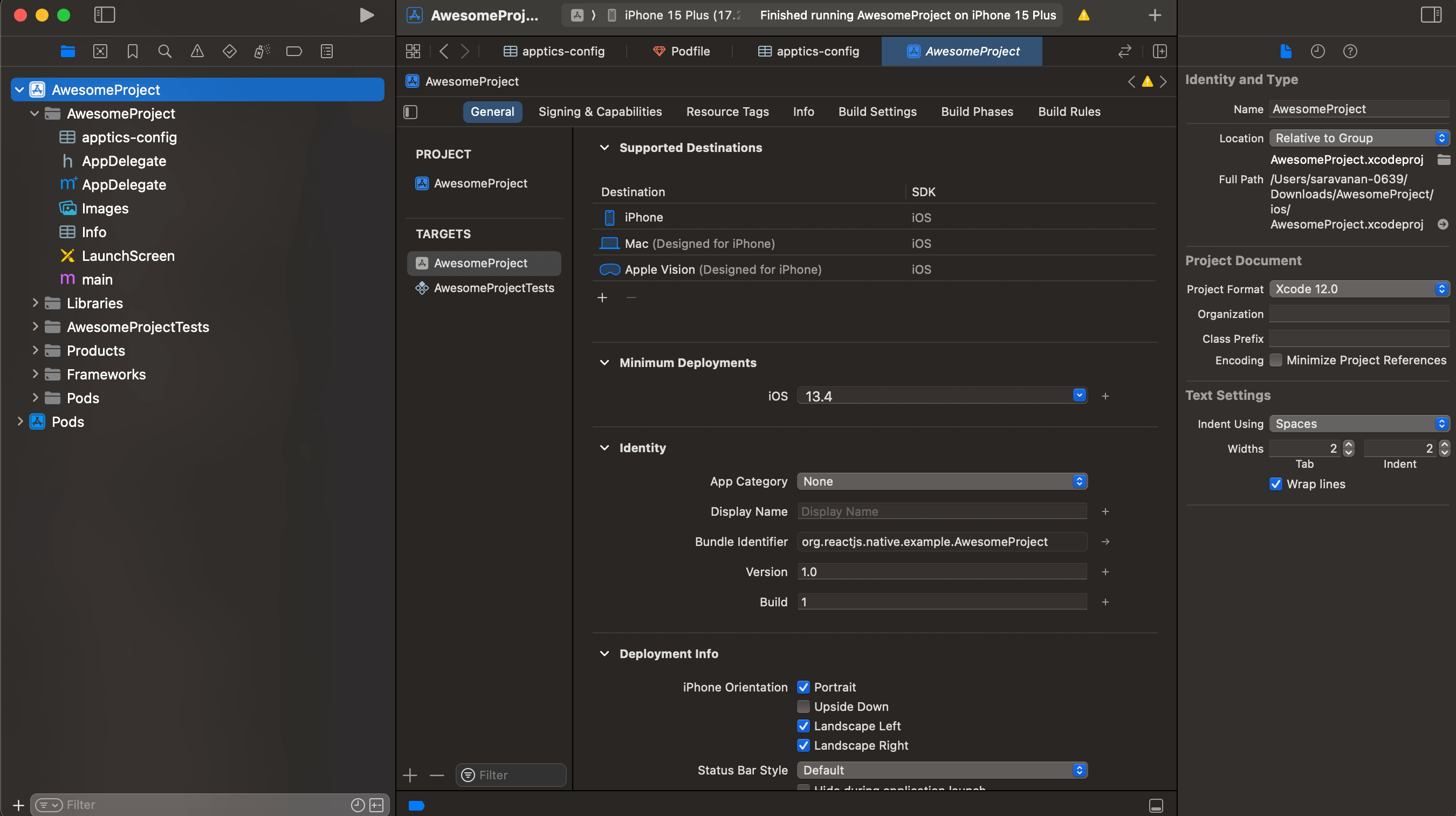The width and height of the screenshot is (1456, 816).
Task: Expand the Libraries folder in navigator
Action: pyautogui.click(x=35, y=303)
